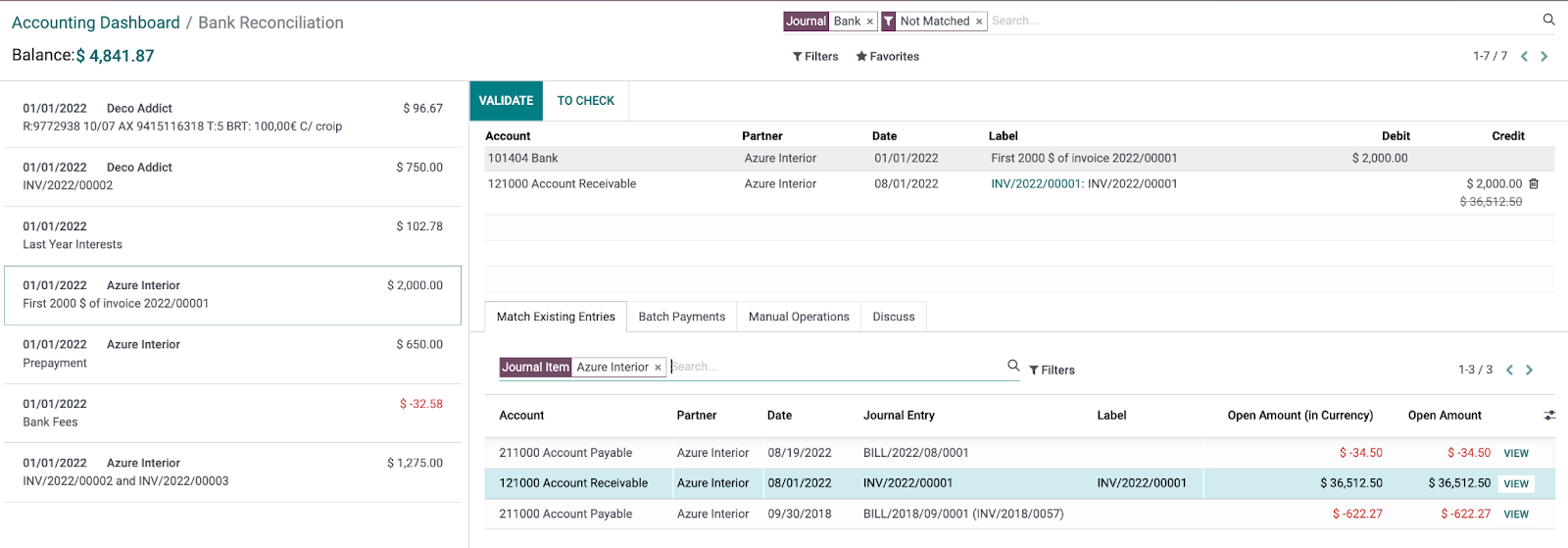Click the journal item search magnifier icon
Image resolution: width=1568 pixels, height=548 pixels.
pyautogui.click(x=1013, y=366)
